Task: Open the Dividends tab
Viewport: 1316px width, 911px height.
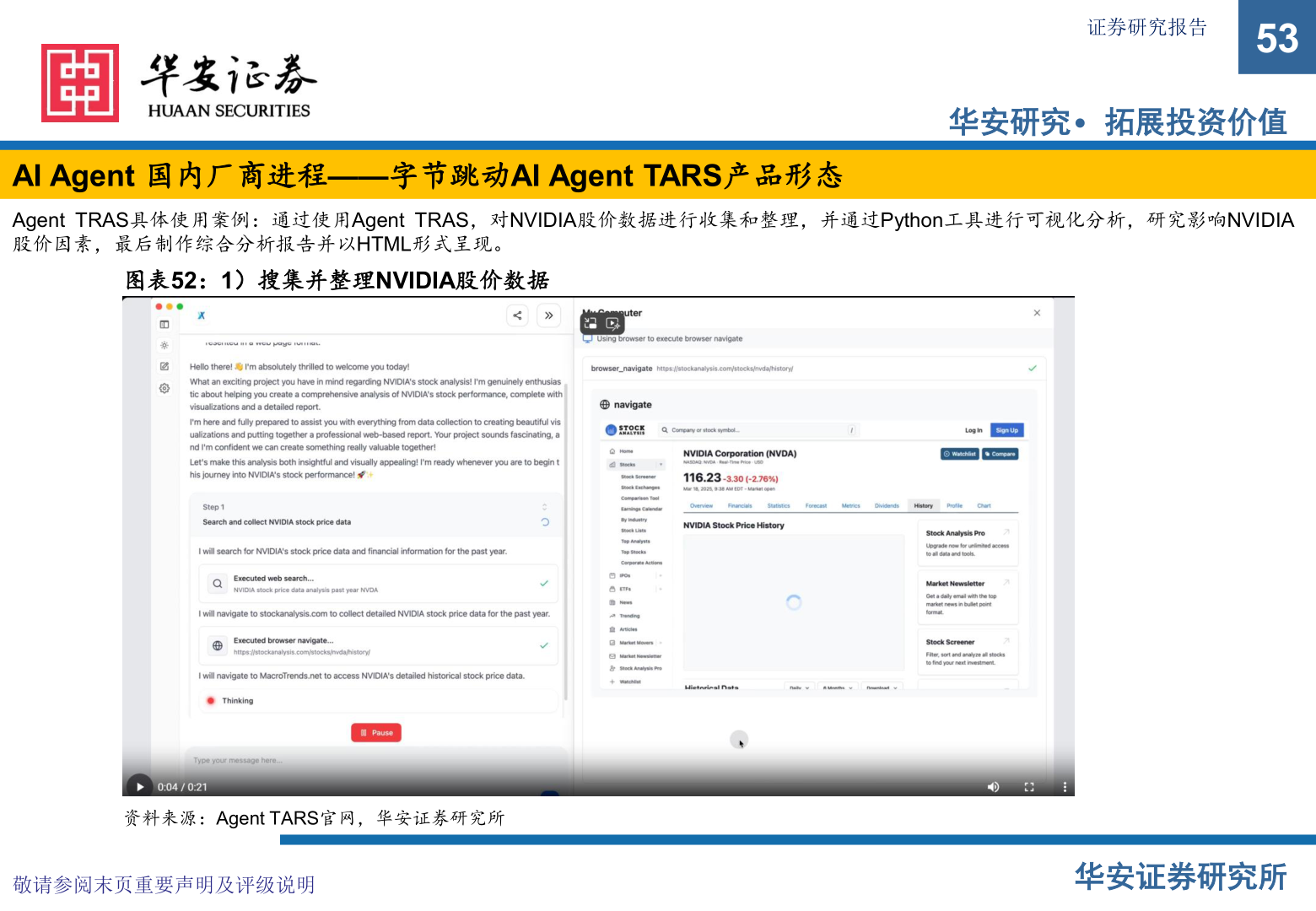Action: (x=887, y=506)
